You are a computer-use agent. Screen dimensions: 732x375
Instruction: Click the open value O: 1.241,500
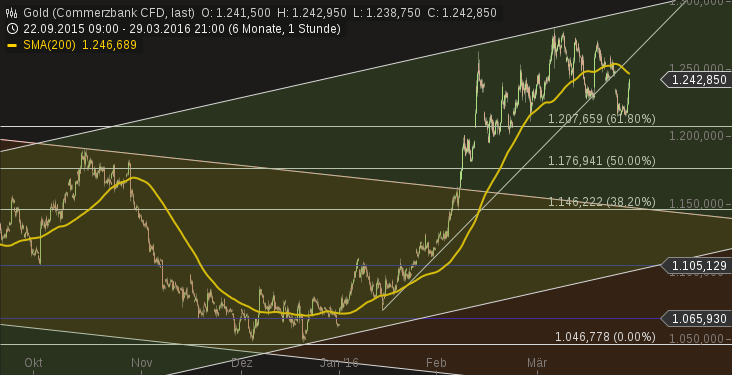click(236, 13)
